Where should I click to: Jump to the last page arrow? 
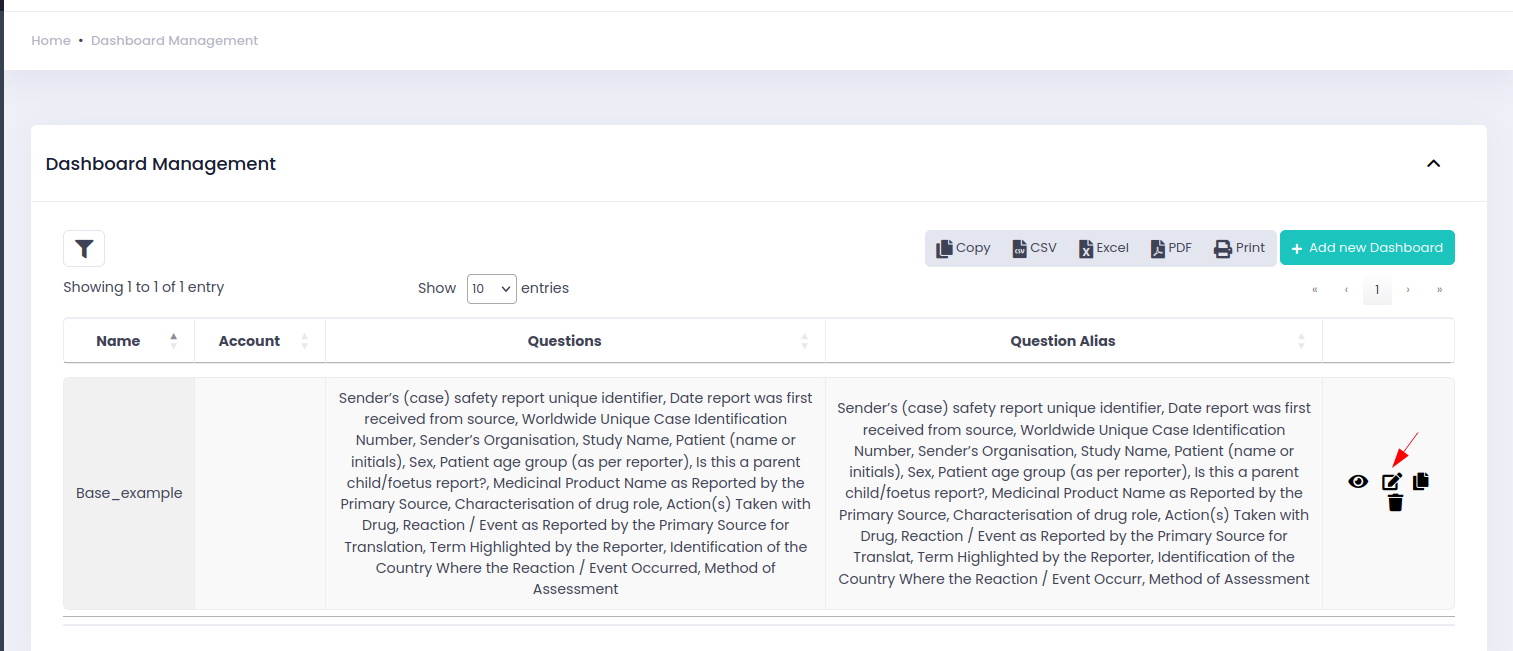coord(1439,290)
